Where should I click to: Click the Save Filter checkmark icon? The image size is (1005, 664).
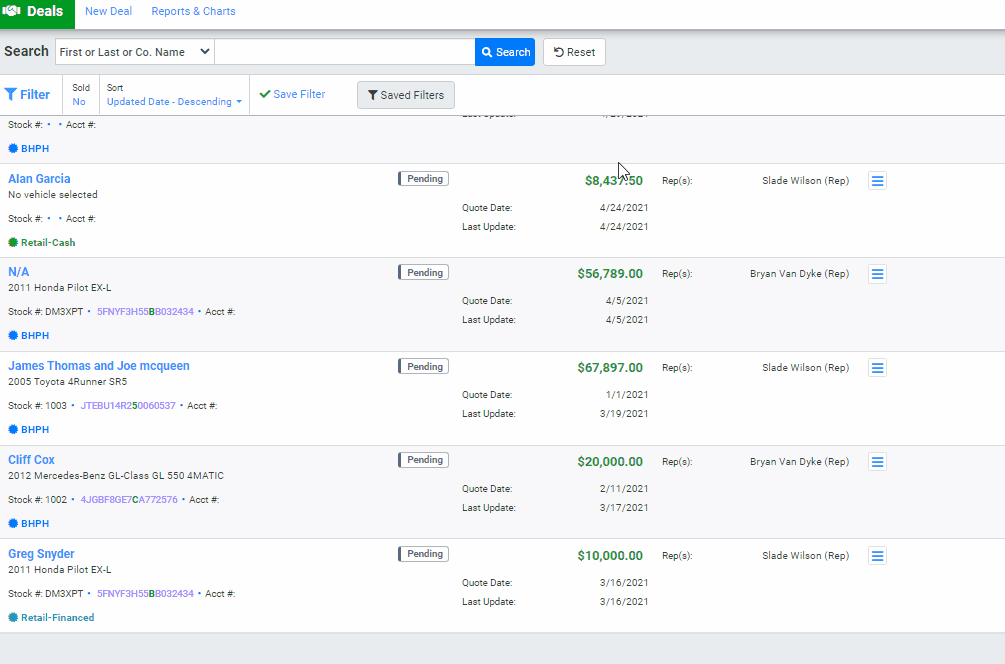pyautogui.click(x=265, y=94)
